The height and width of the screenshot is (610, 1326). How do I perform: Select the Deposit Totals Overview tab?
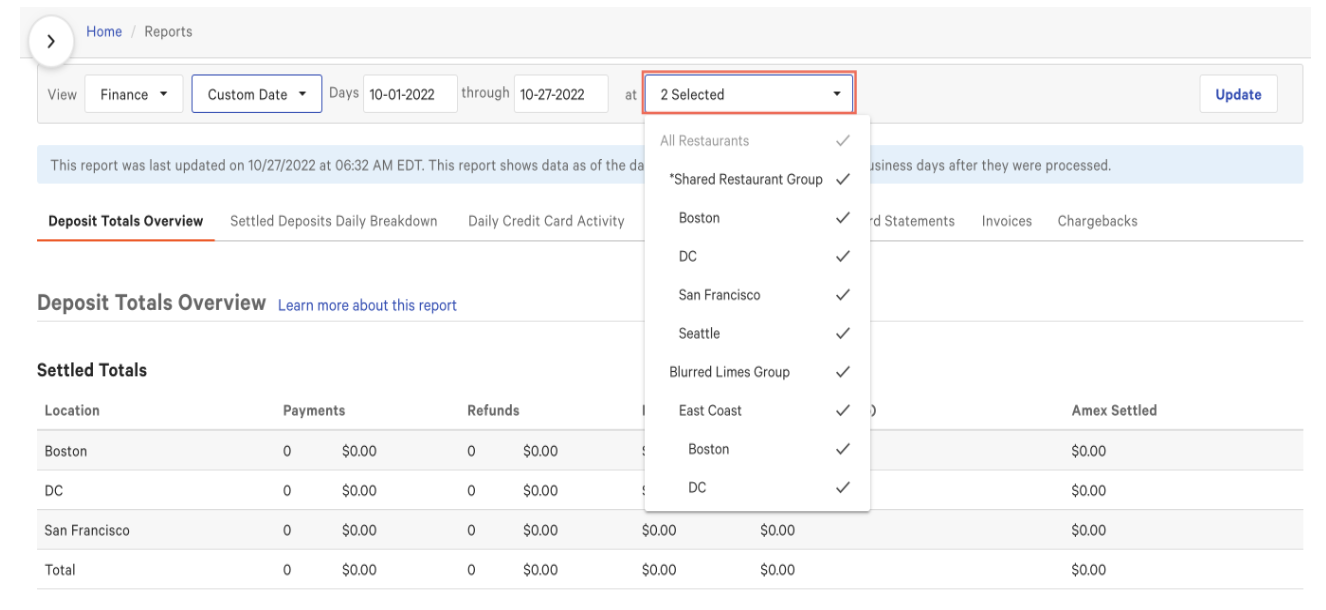pyautogui.click(x=125, y=221)
